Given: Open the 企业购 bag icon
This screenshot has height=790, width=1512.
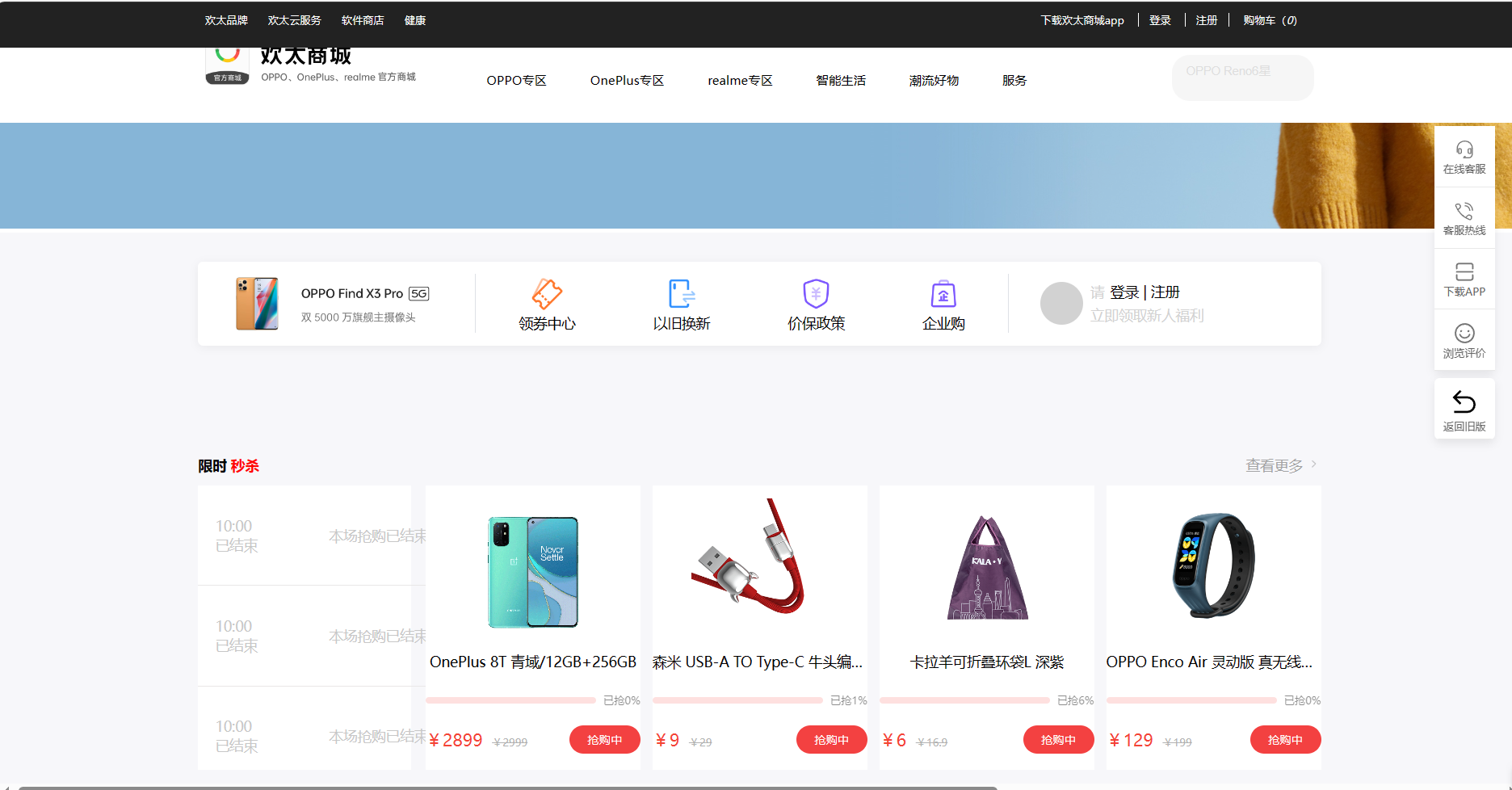Looking at the screenshot, I should (x=943, y=294).
